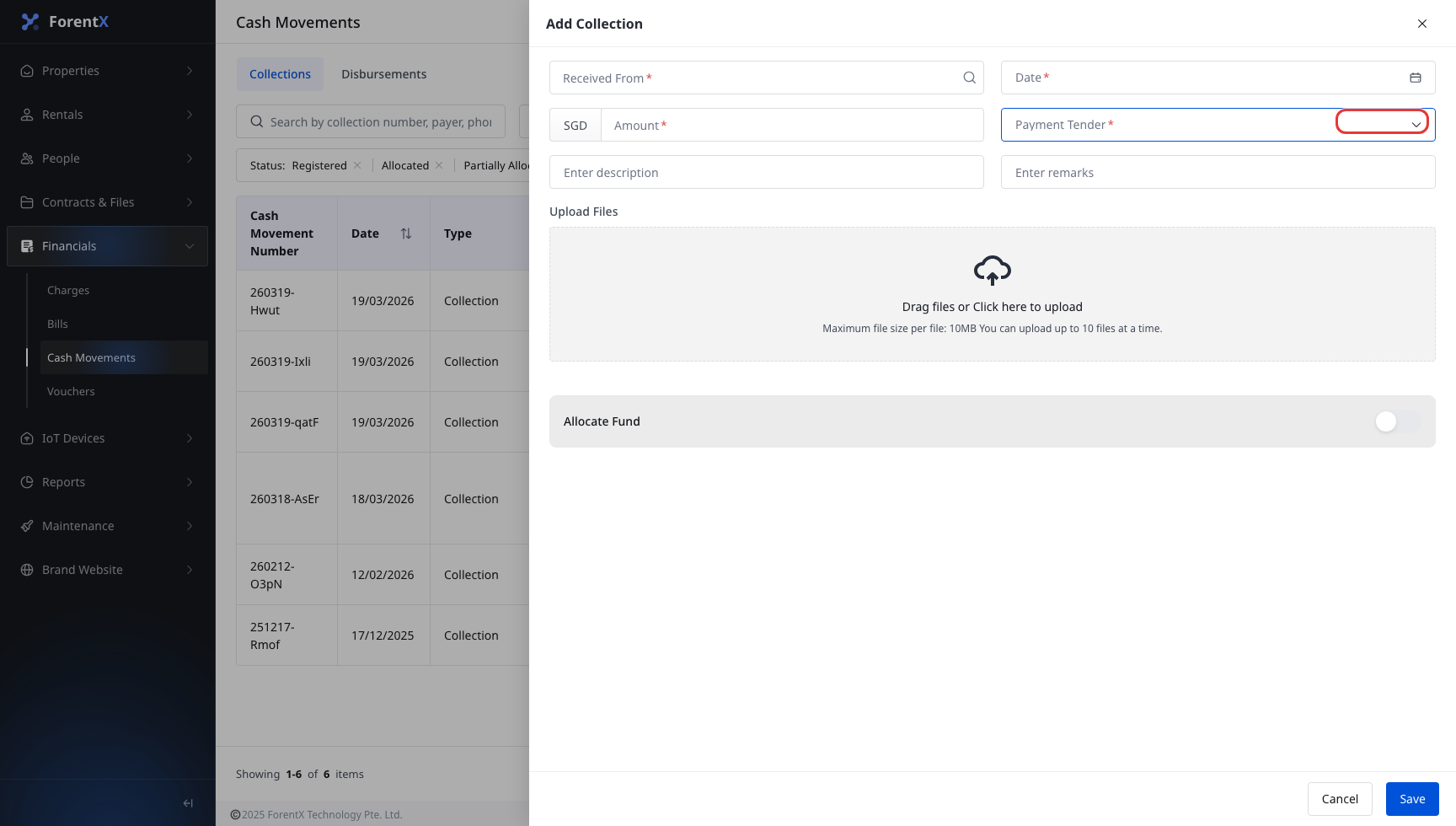Click the Enter description field
This screenshot has height=826, width=1456.
tap(767, 172)
